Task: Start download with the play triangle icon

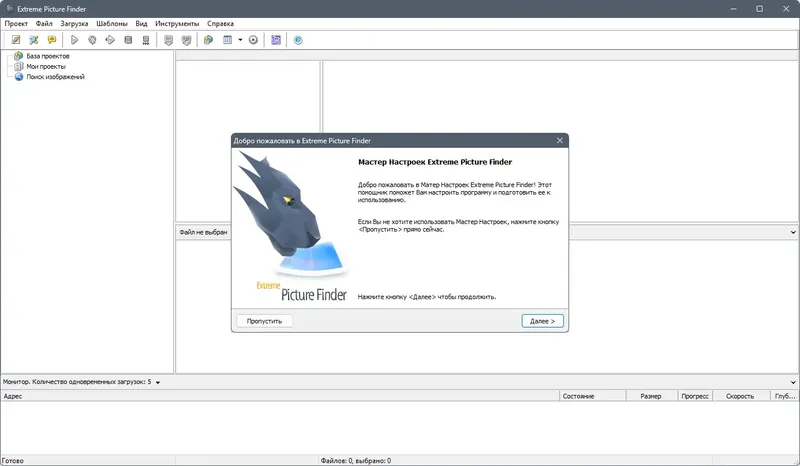Action: [74, 40]
